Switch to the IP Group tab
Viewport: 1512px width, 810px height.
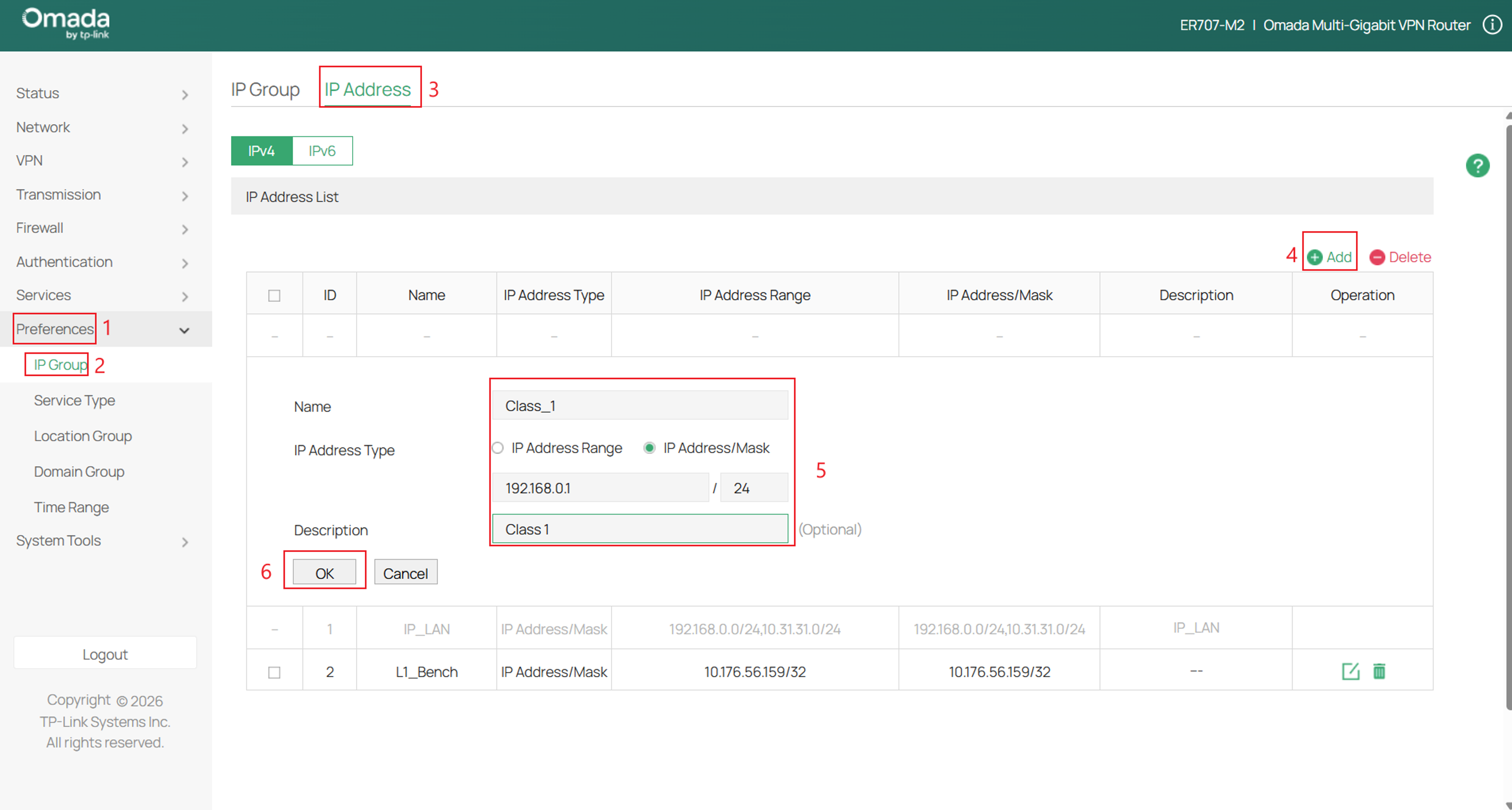pyautogui.click(x=266, y=89)
